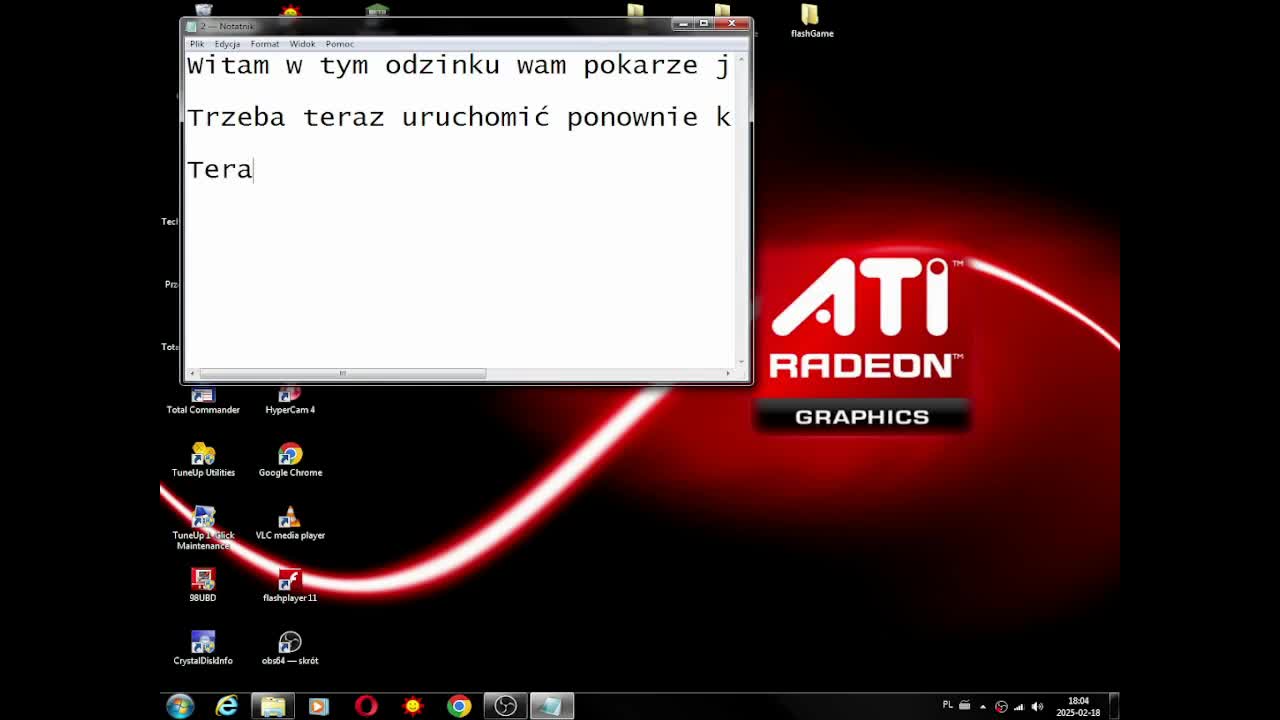Minimize the Notatnik window

pos(684,23)
